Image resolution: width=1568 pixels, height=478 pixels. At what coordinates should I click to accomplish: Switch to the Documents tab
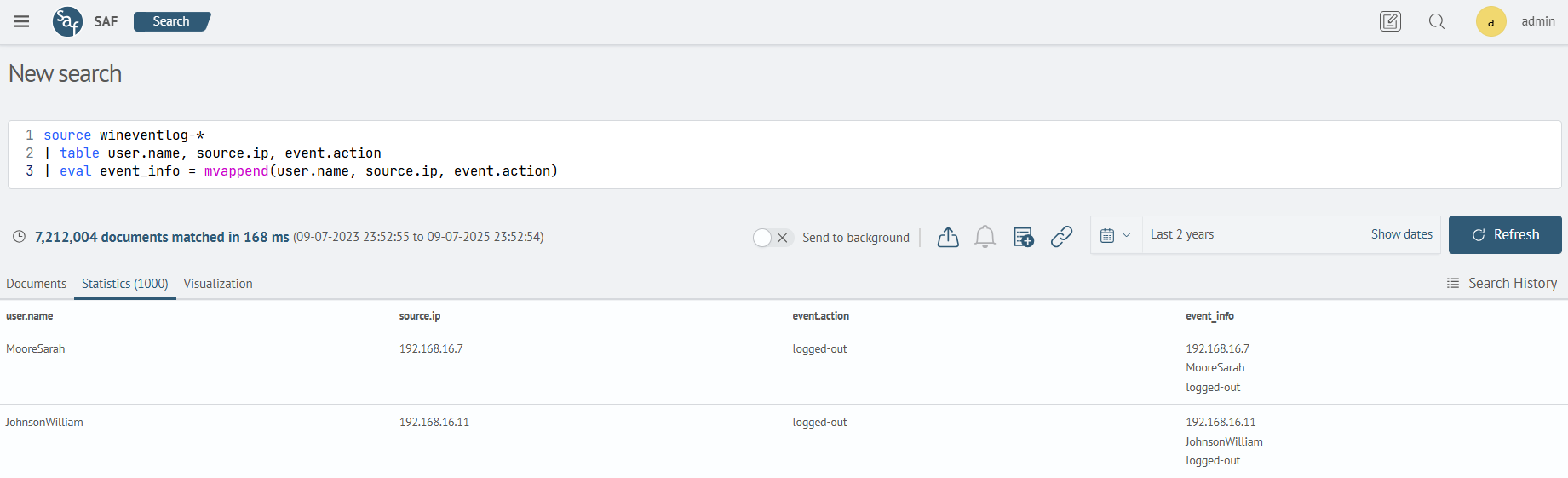tap(36, 284)
